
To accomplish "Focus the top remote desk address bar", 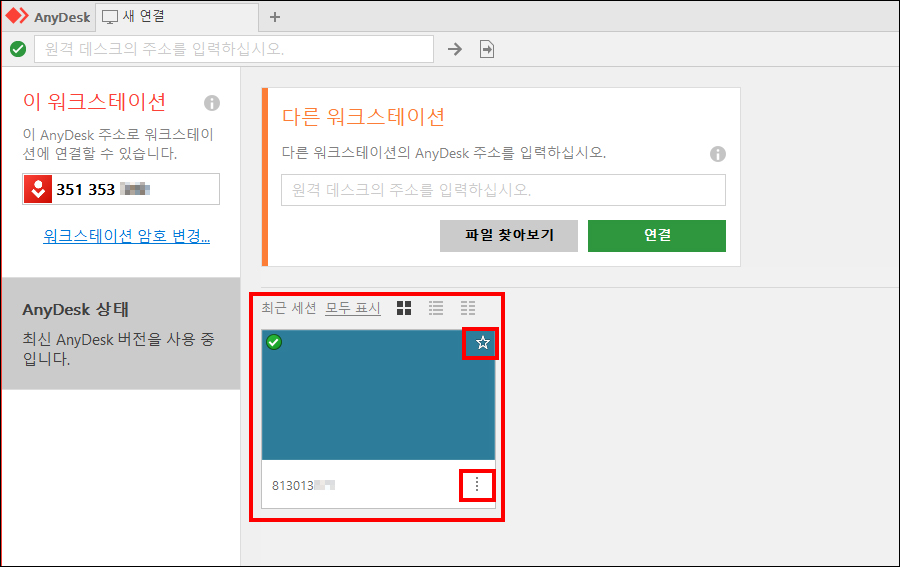I will (234, 49).
